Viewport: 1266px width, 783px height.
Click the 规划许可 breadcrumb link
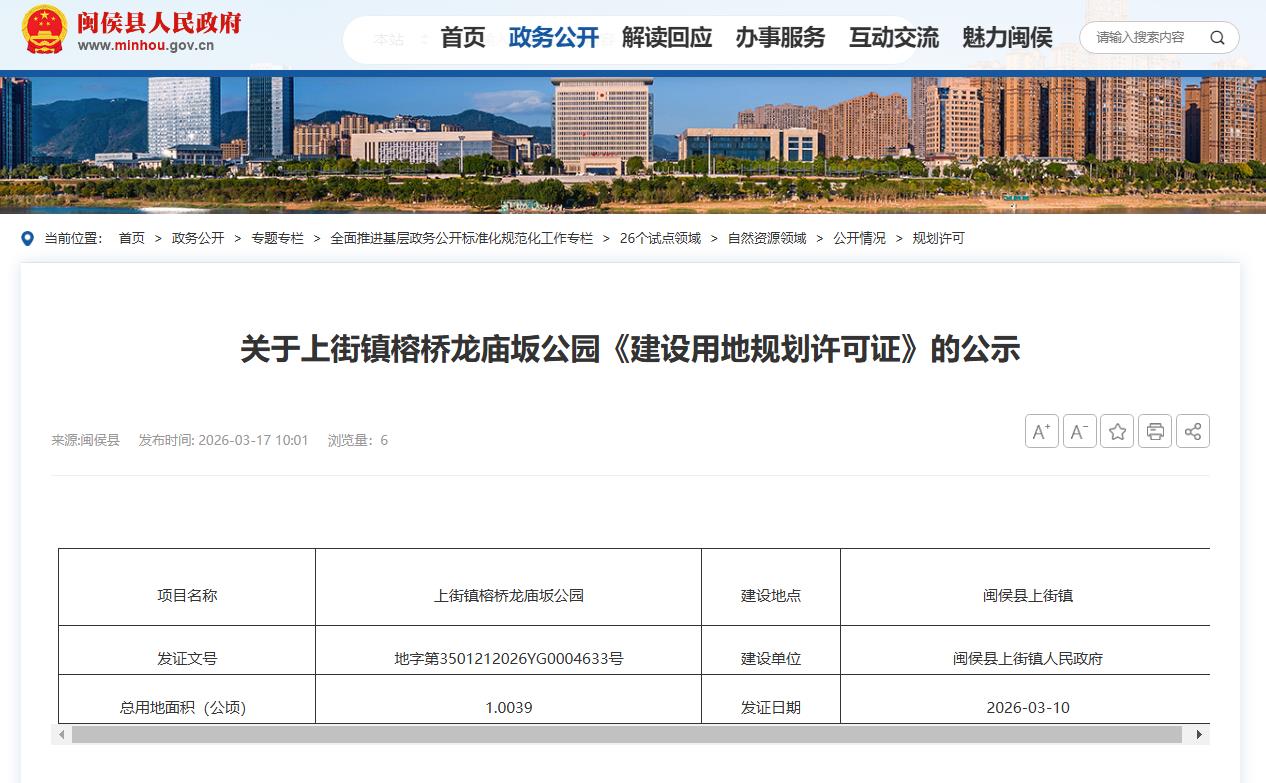point(938,238)
